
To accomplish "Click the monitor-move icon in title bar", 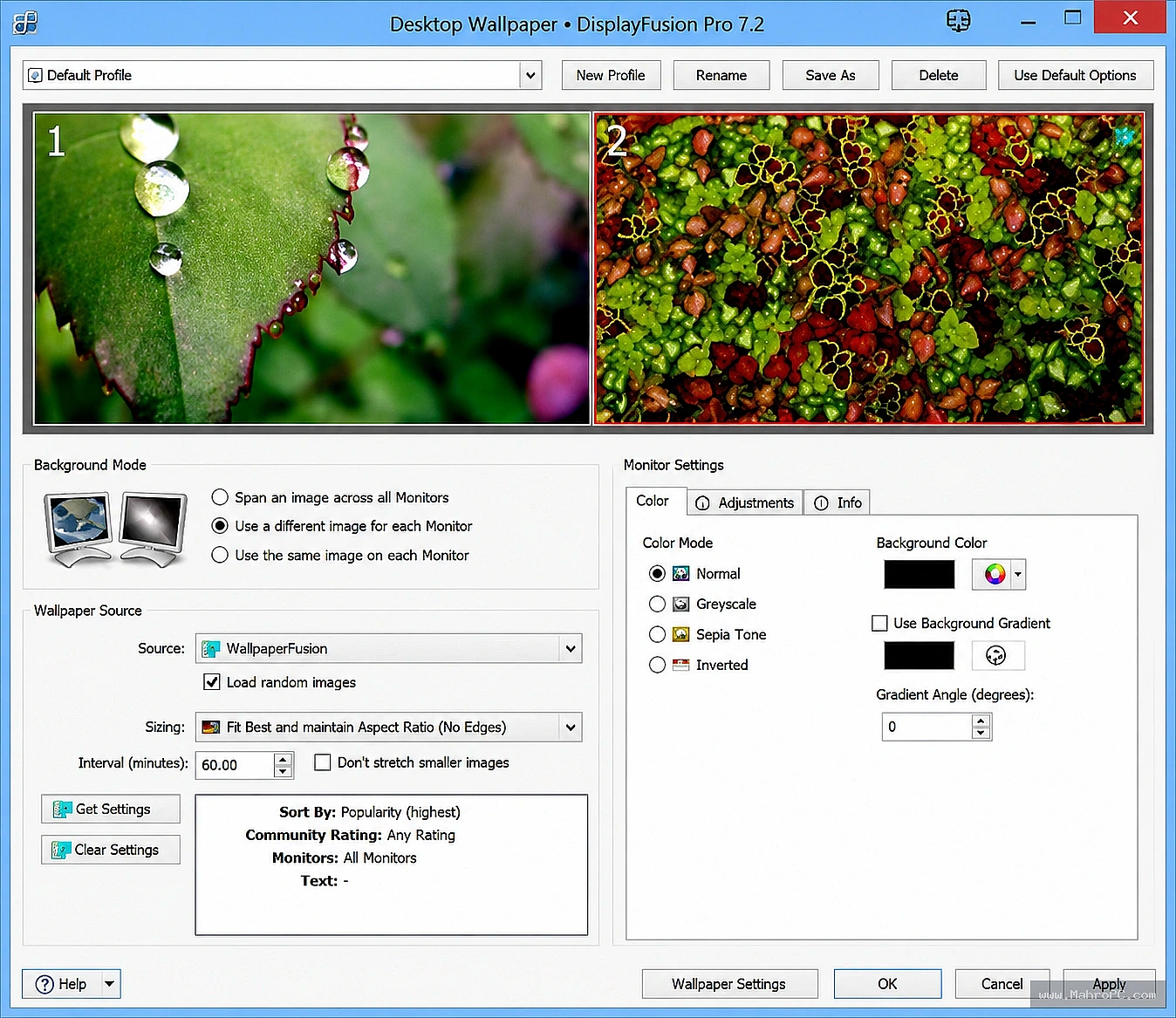I will click(x=958, y=20).
